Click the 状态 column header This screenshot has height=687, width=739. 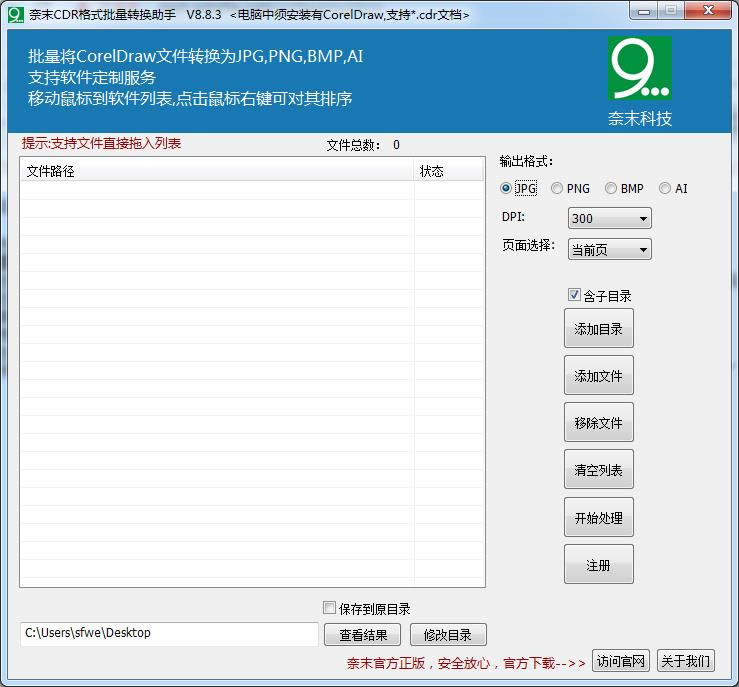[x=449, y=171]
